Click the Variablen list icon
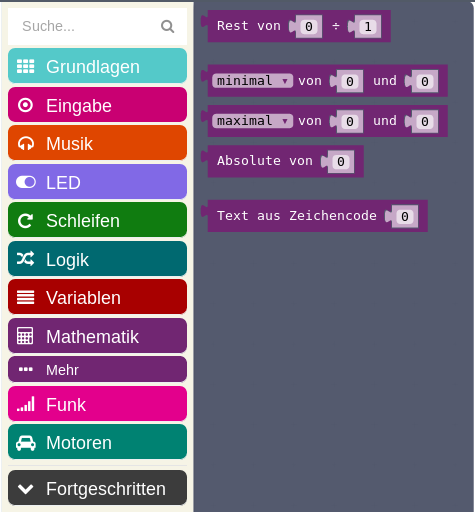This screenshot has height=512, width=475. 25,297
